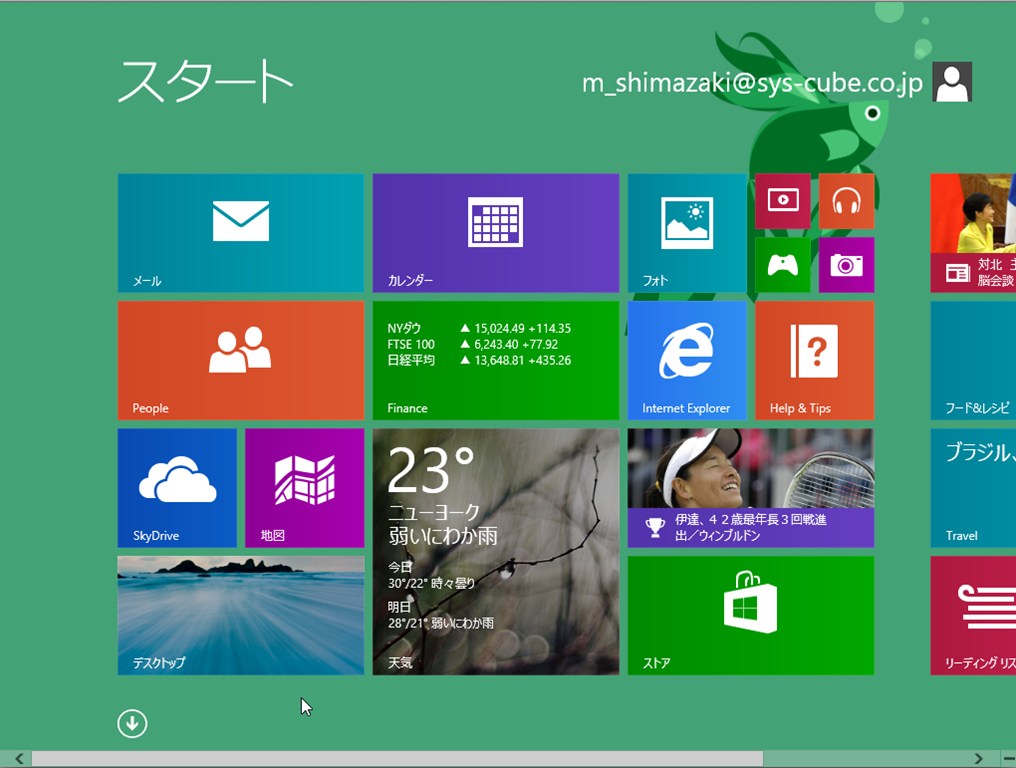Screen dimensions: 1016x768
Task: Open the Camera tile
Action: point(846,264)
